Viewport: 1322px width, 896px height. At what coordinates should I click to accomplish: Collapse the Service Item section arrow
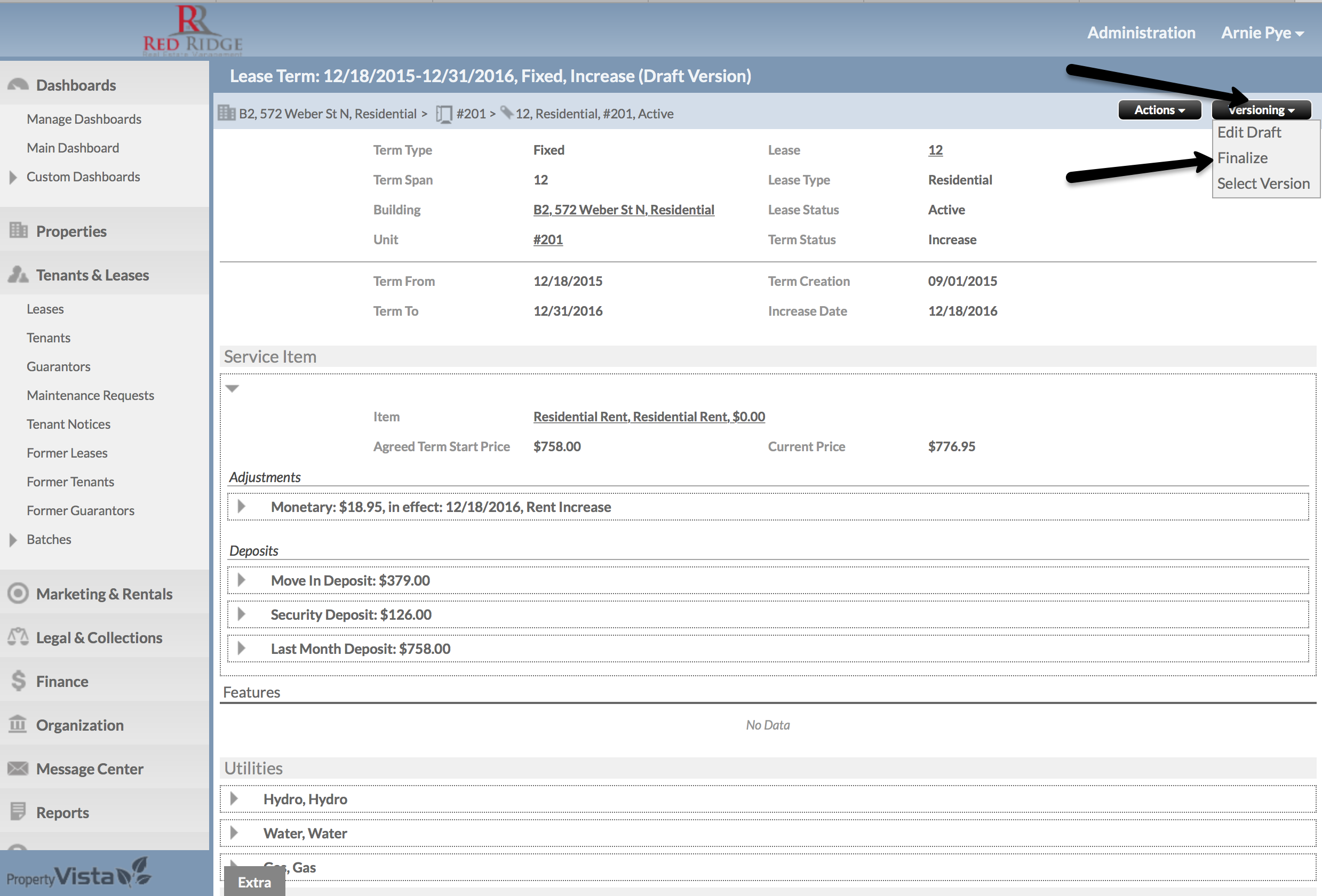(232, 388)
